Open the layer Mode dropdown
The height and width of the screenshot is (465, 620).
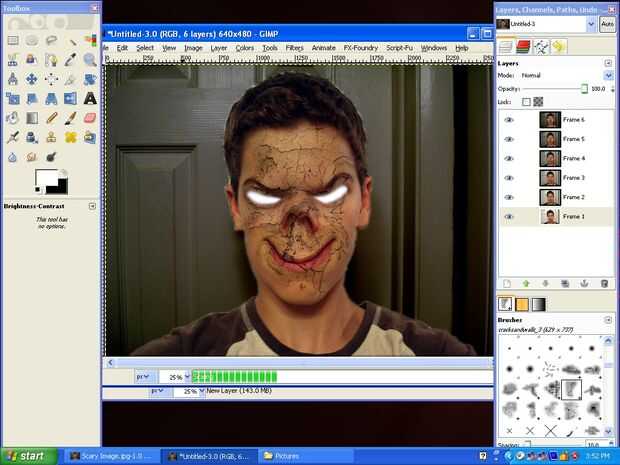pyautogui.click(x=608, y=75)
